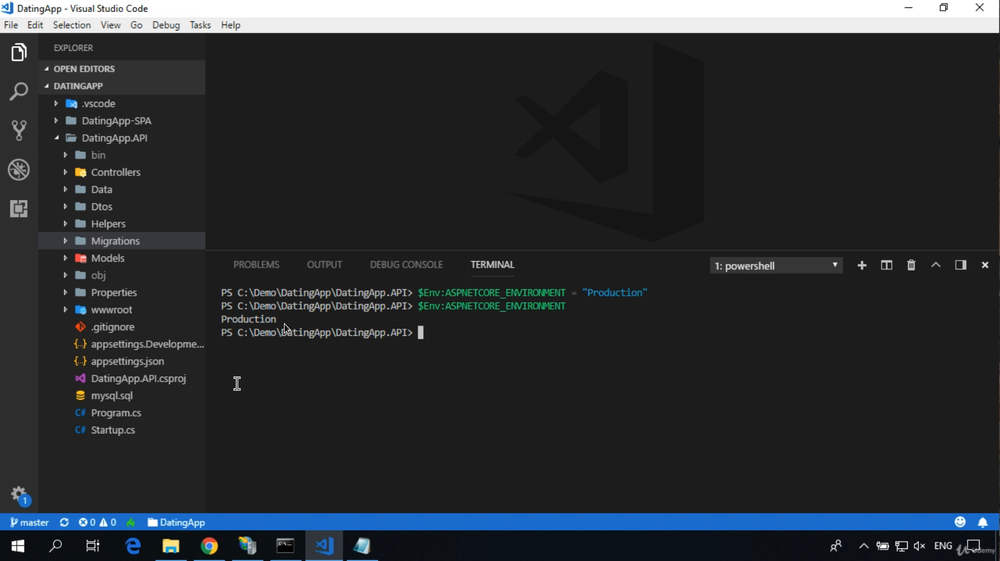1000x561 pixels.
Task: Open the Edit menu
Action: click(x=35, y=25)
